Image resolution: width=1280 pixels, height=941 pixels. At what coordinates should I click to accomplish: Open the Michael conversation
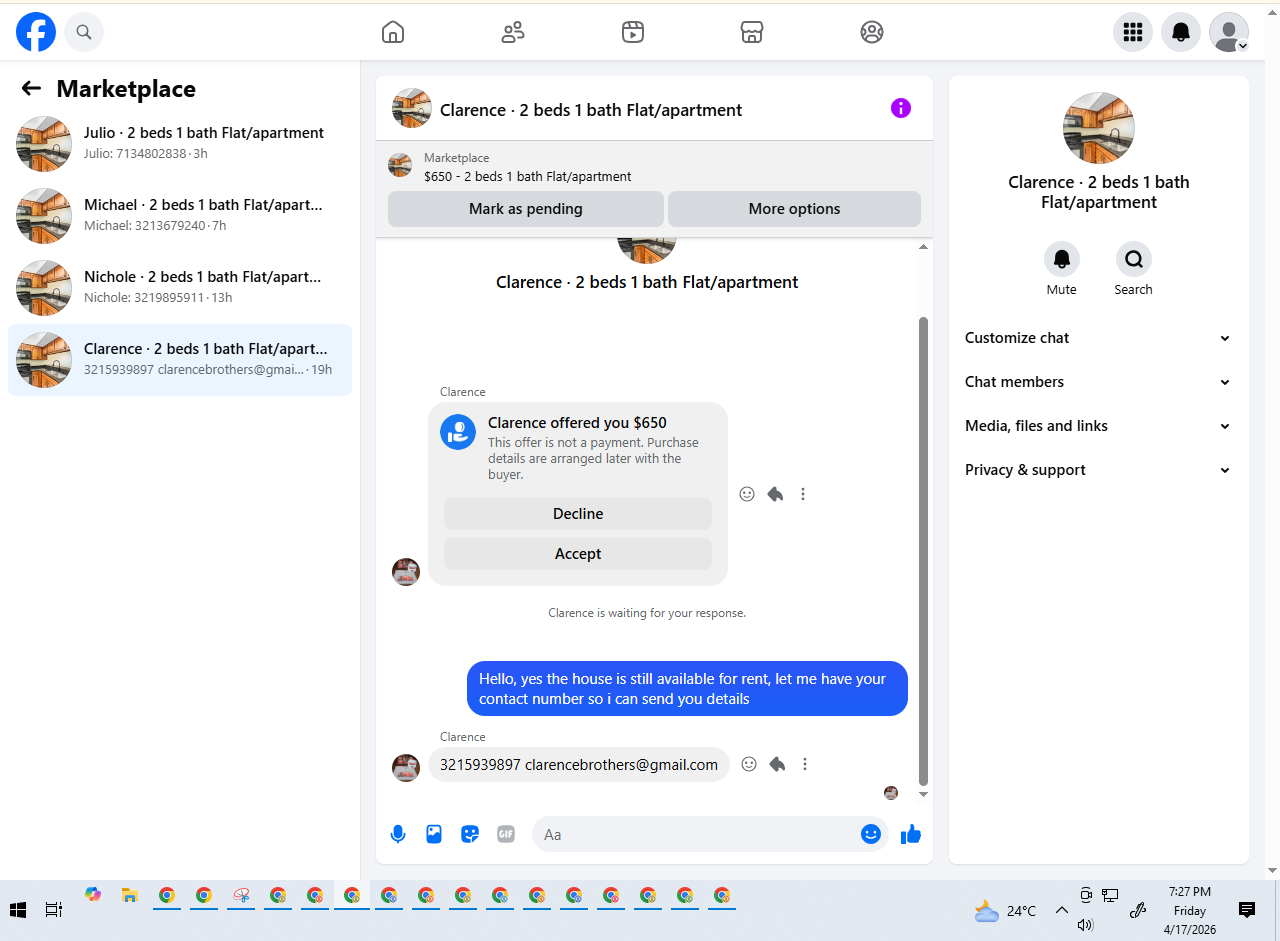(x=180, y=216)
